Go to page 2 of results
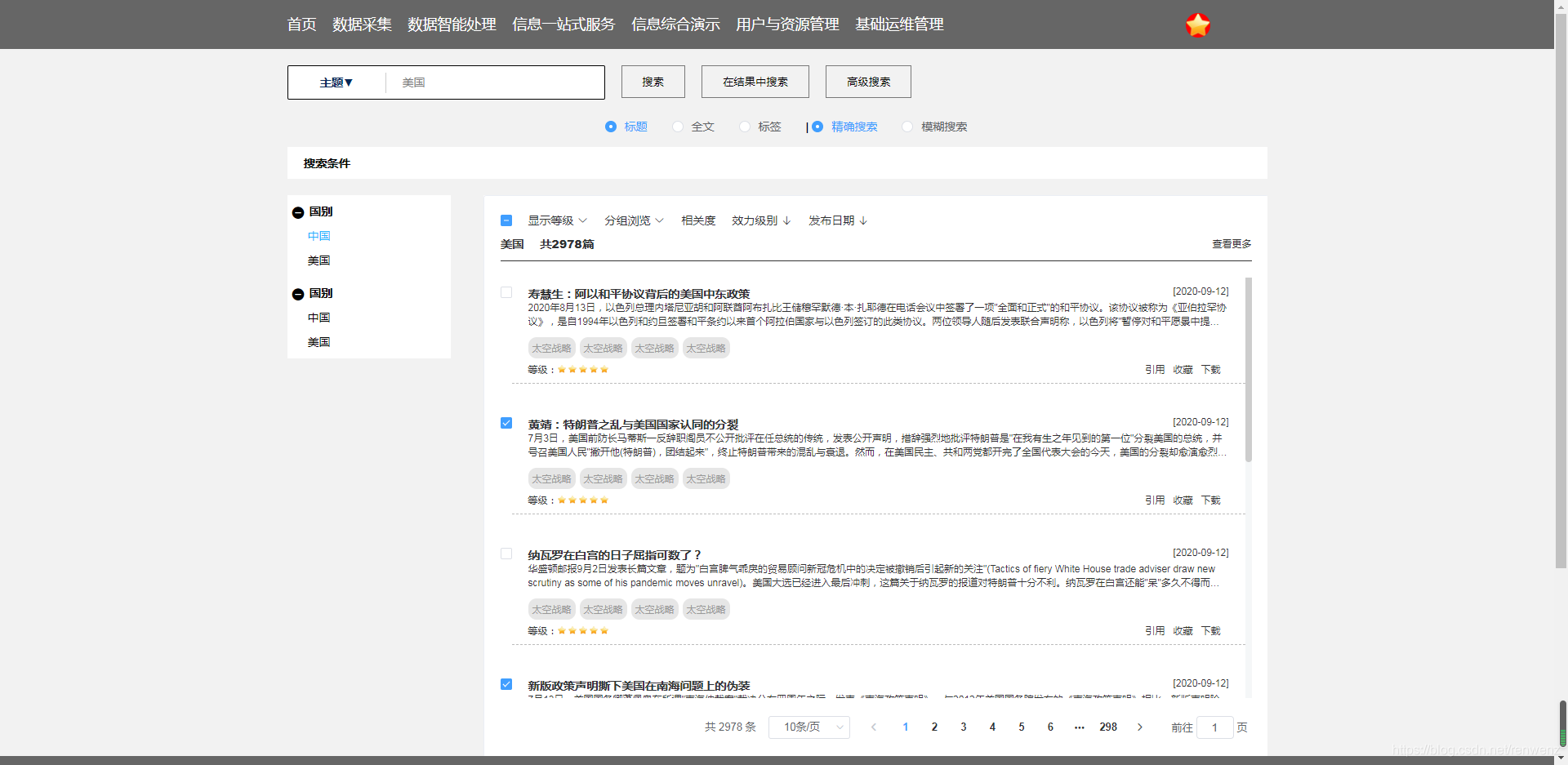This screenshot has height=765, width=1568. coord(934,727)
